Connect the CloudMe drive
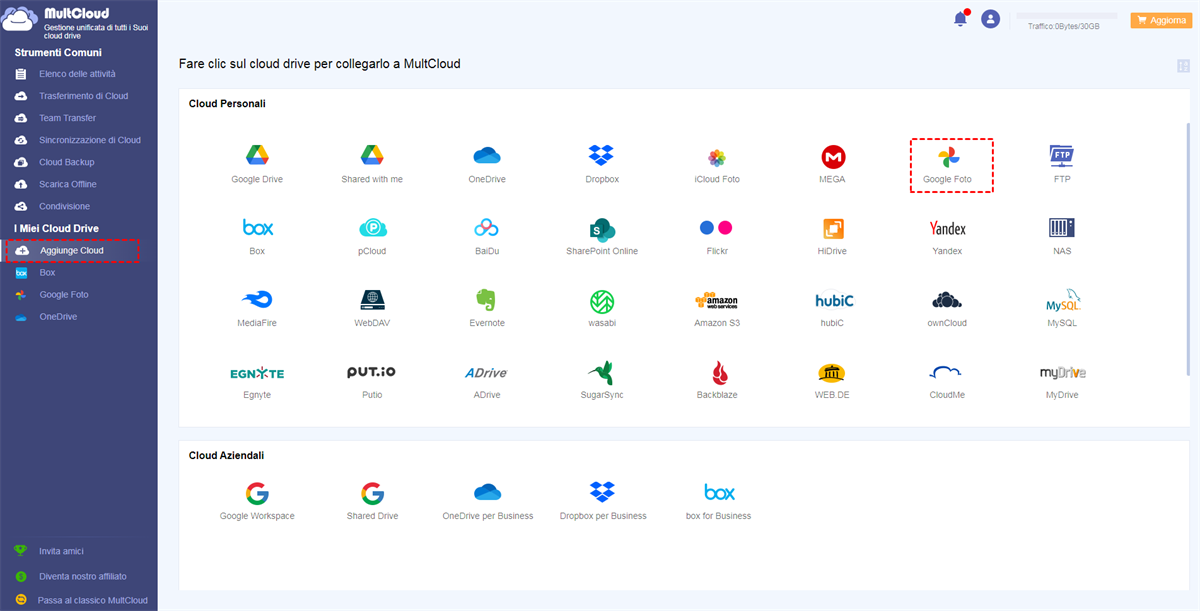Viewport: 1200px width, 611px height. (x=947, y=381)
